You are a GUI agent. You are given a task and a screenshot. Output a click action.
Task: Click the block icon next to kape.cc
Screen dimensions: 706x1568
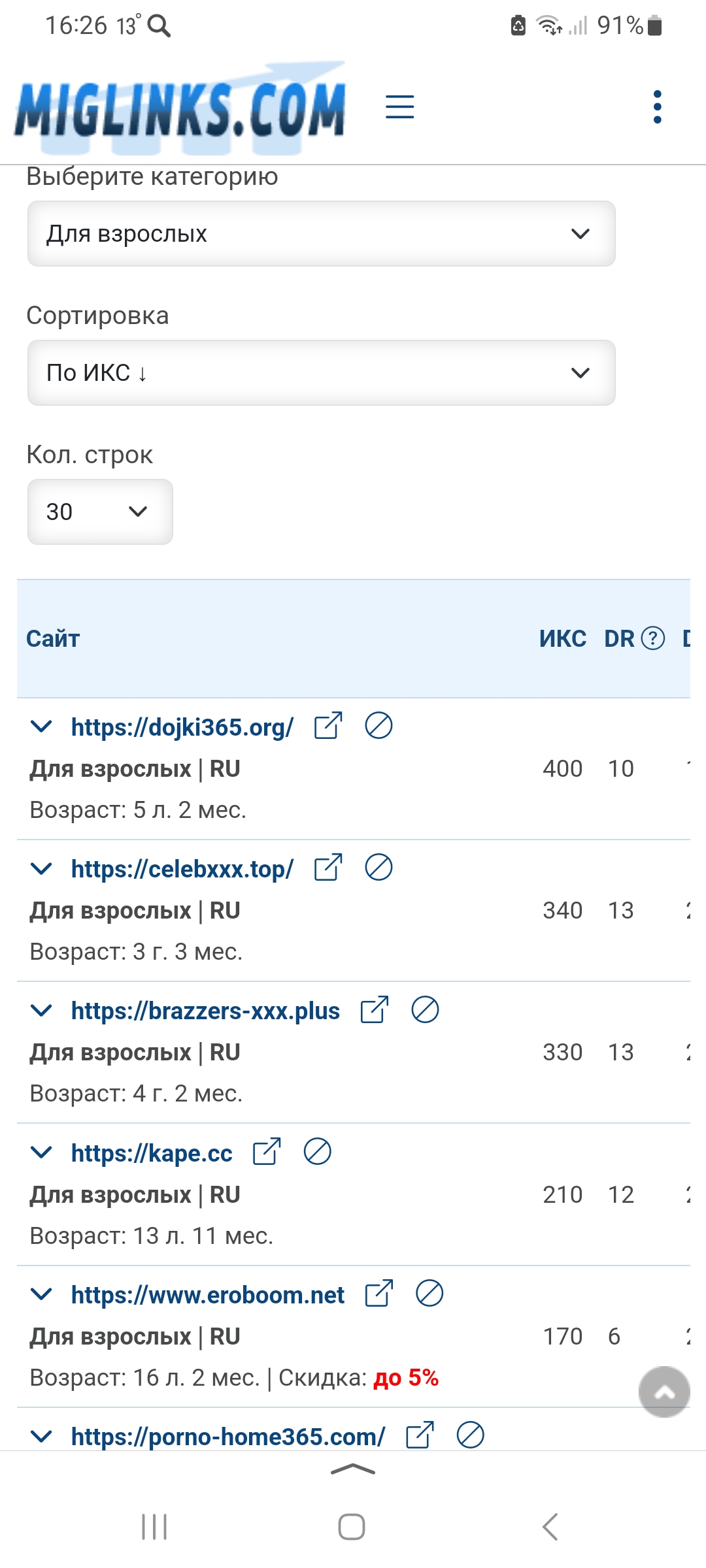click(x=318, y=1152)
